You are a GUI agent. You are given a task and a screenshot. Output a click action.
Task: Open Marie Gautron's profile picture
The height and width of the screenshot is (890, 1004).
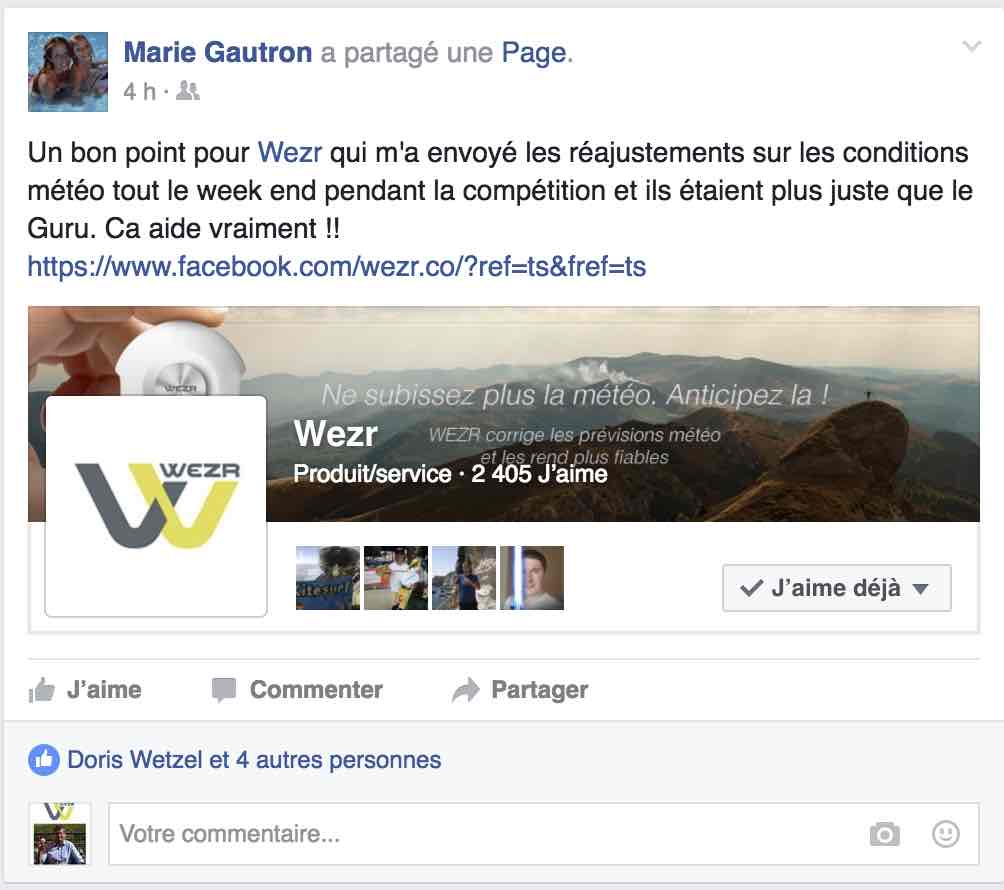[68, 72]
